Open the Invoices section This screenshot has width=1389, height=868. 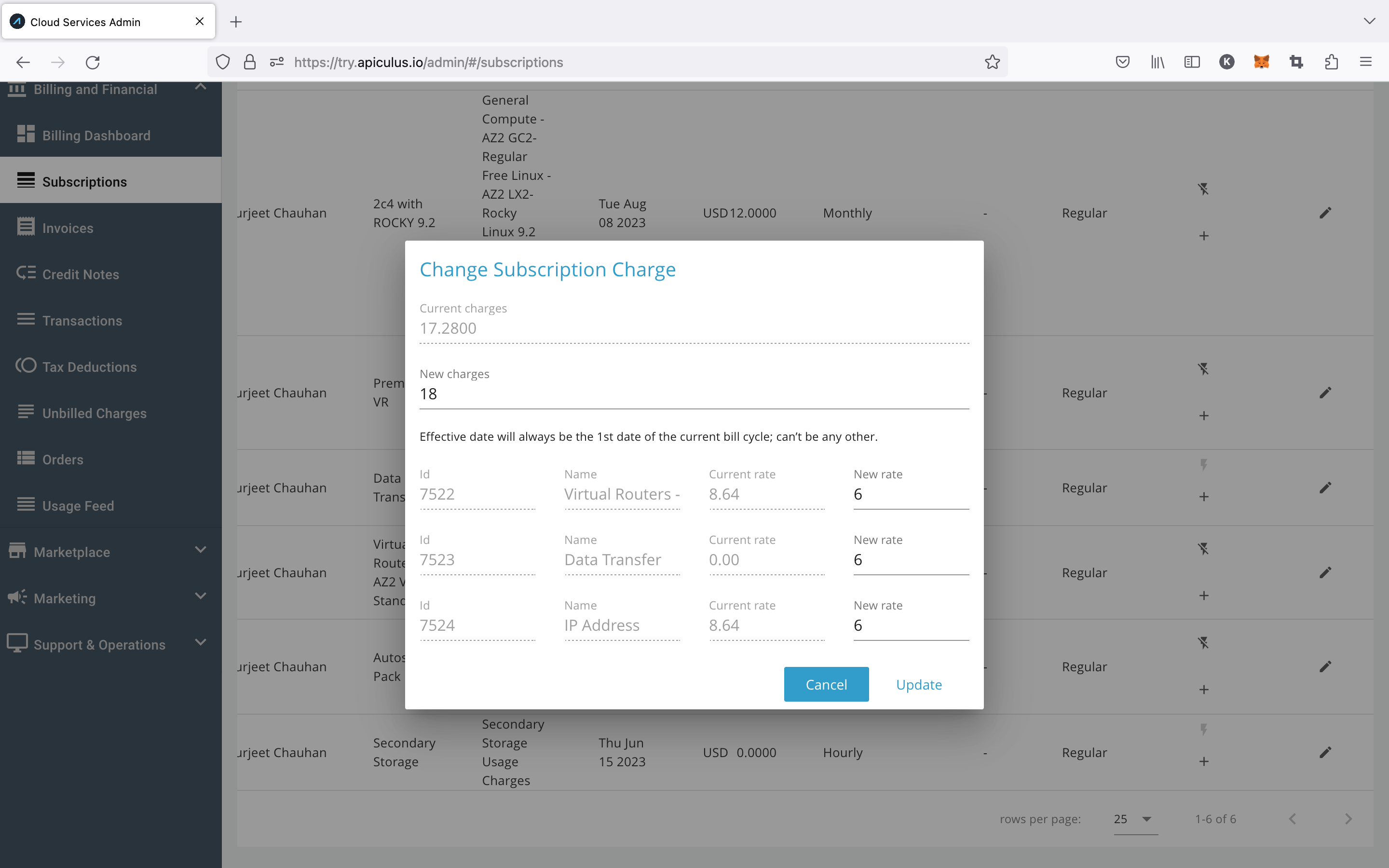[67, 227]
